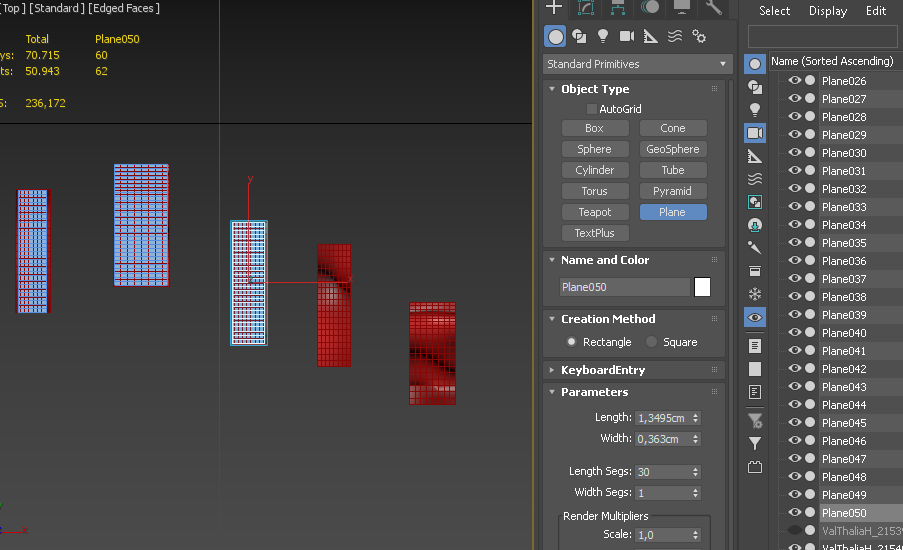Collapse the Parameters rollout
This screenshot has height=550, width=903.
click(x=594, y=392)
